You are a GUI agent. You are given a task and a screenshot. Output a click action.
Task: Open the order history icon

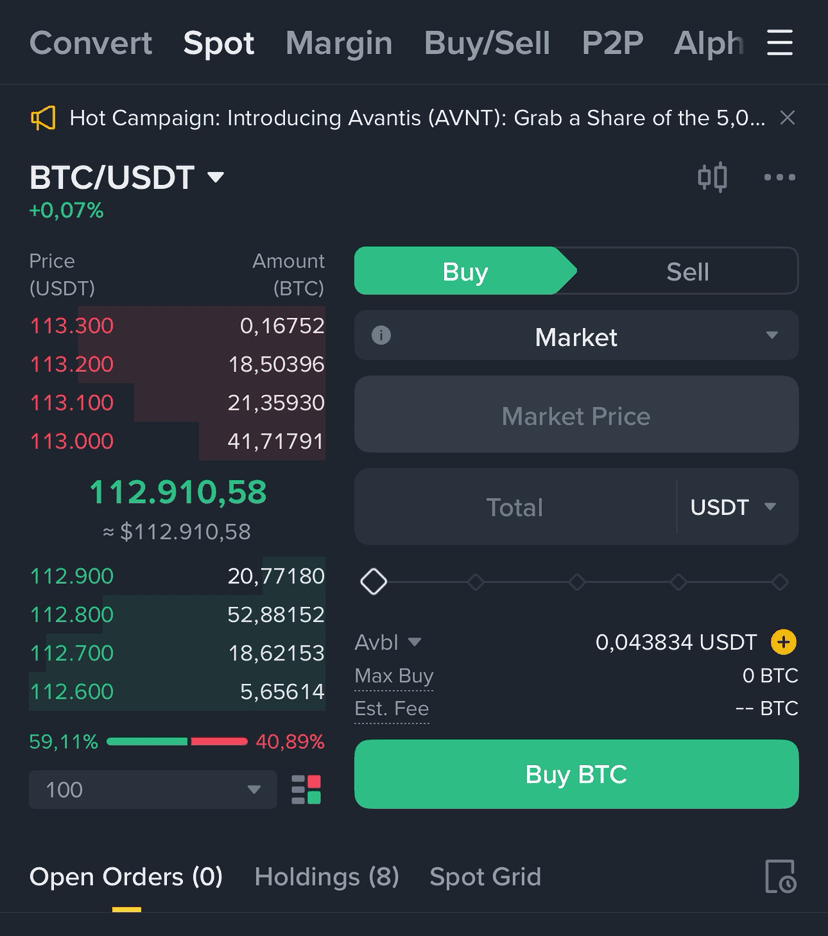[779, 877]
